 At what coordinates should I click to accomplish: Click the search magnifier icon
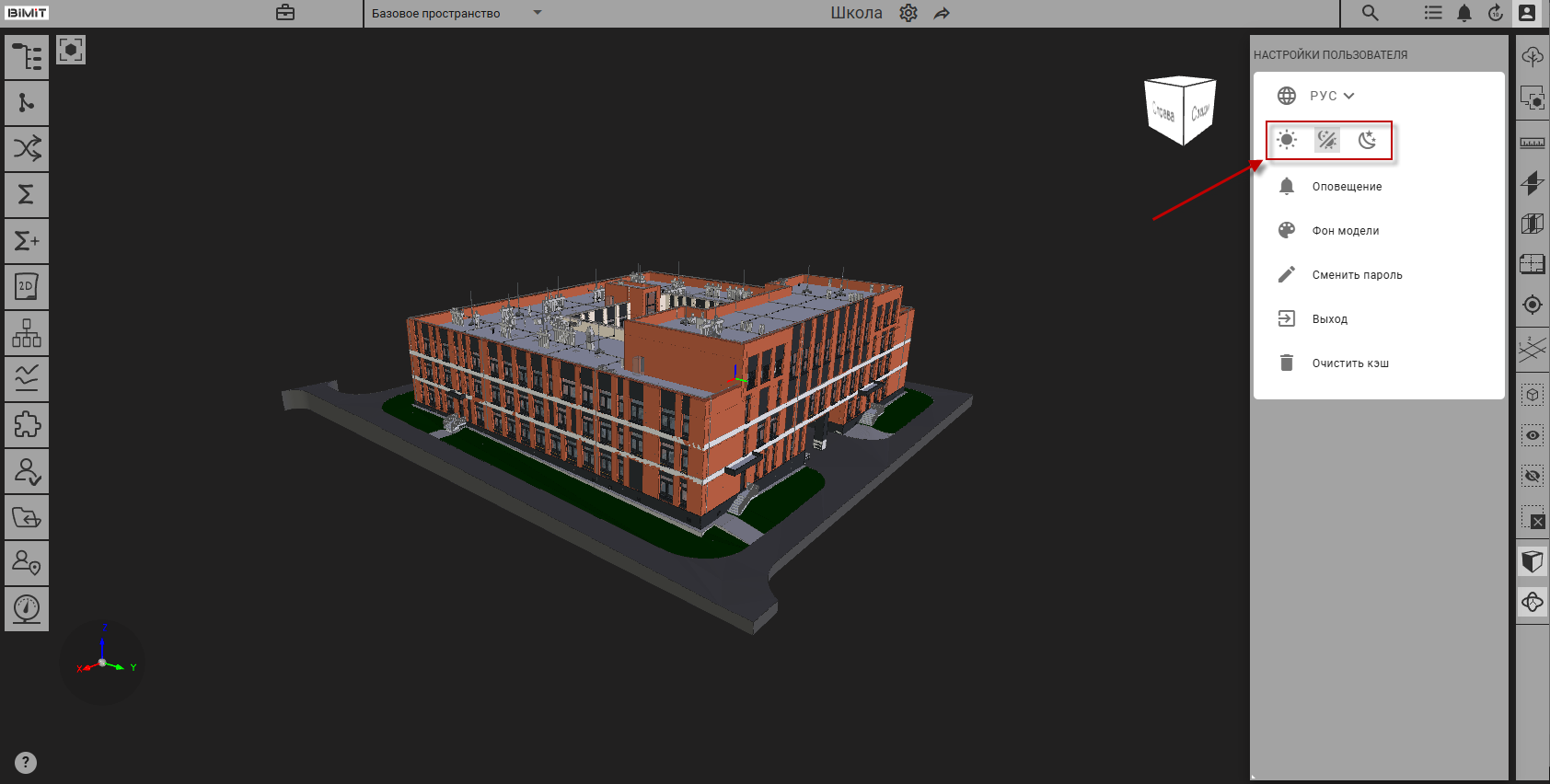[1370, 13]
